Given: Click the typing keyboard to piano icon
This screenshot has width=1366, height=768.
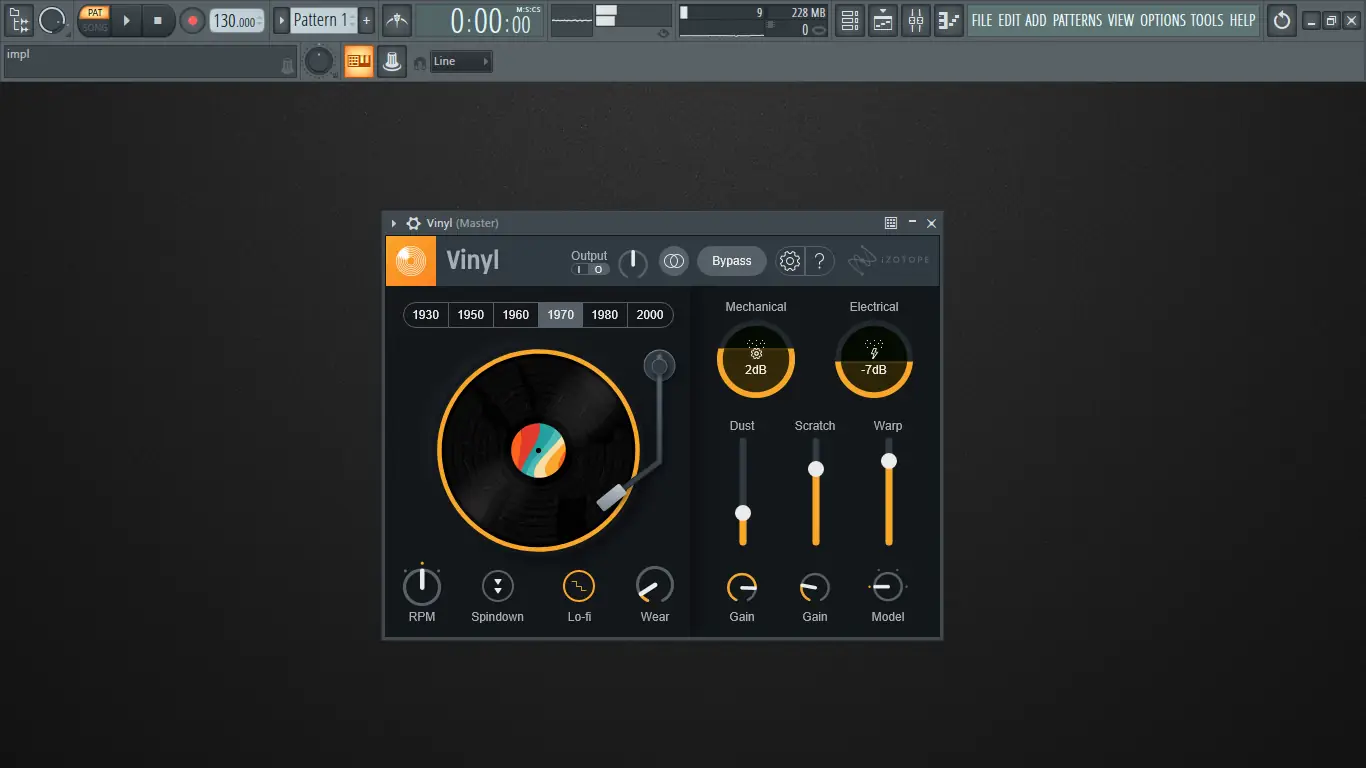Looking at the screenshot, I should (x=358, y=61).
